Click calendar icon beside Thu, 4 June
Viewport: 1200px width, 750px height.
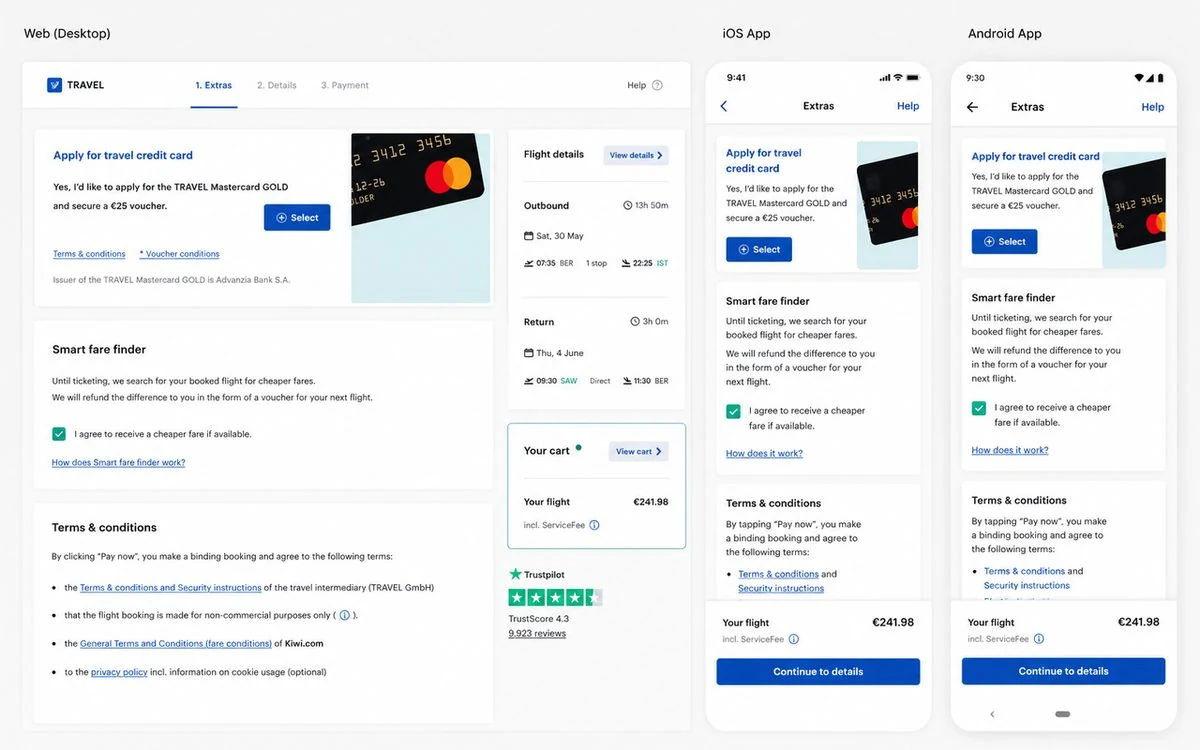[x=529, y=353]
